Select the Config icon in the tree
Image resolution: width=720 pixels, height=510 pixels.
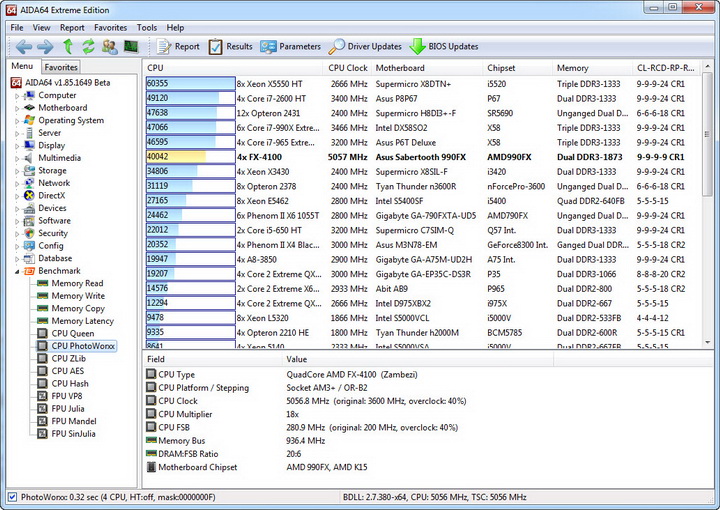(x=29, y=246)
